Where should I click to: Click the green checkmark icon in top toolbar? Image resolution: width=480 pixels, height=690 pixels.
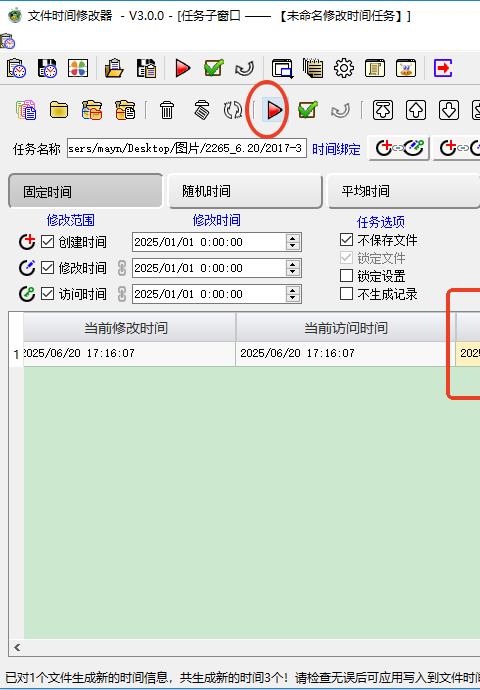[x=213, y=68]
